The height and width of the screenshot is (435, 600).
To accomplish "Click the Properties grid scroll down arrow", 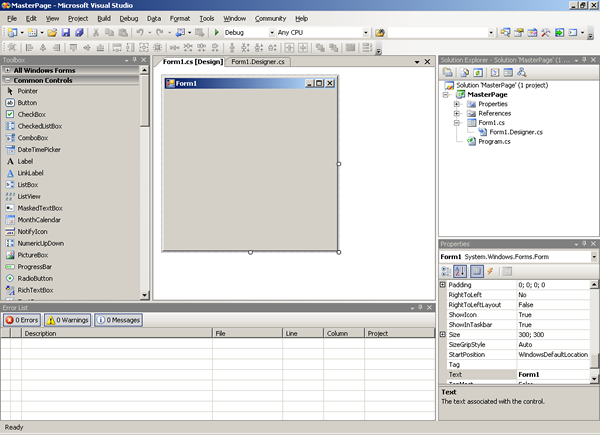I will click(594, 378).
